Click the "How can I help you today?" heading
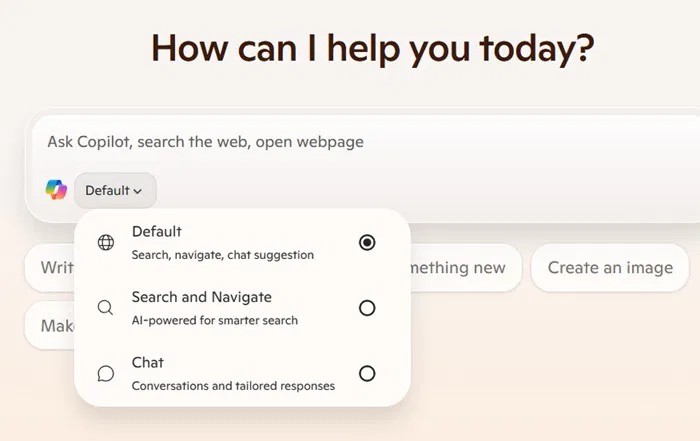The width and height of the screenshot is (700, 441). point(372,48)
